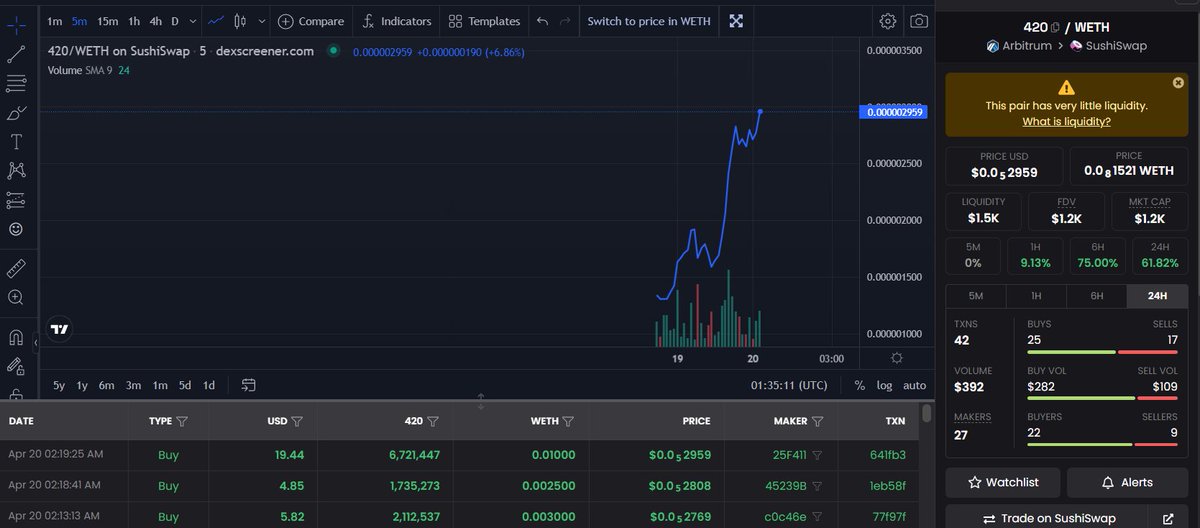This screenshot has height=528, width=1200.
Task: Toggle auto scale mode
Action: tap(914, 385)
